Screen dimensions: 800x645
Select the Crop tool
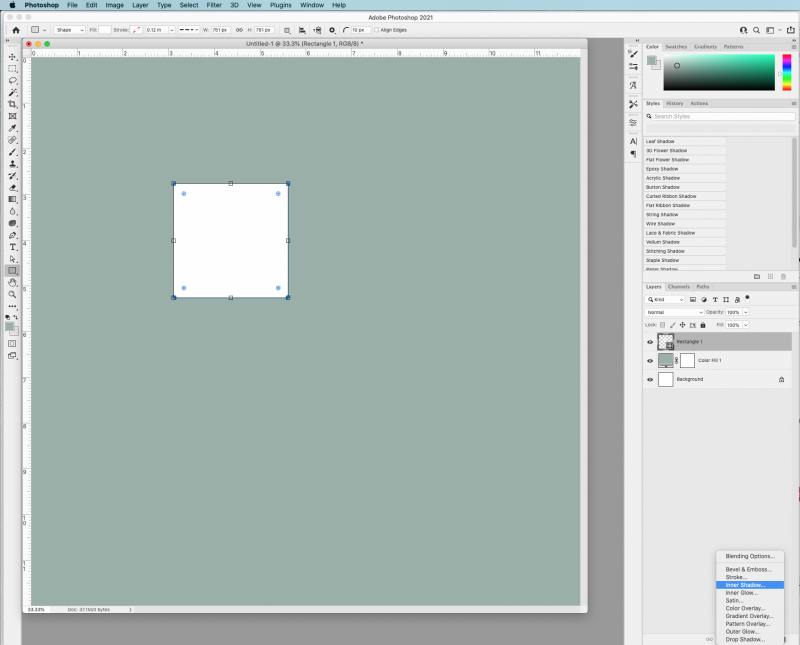(x=12, y=104)
